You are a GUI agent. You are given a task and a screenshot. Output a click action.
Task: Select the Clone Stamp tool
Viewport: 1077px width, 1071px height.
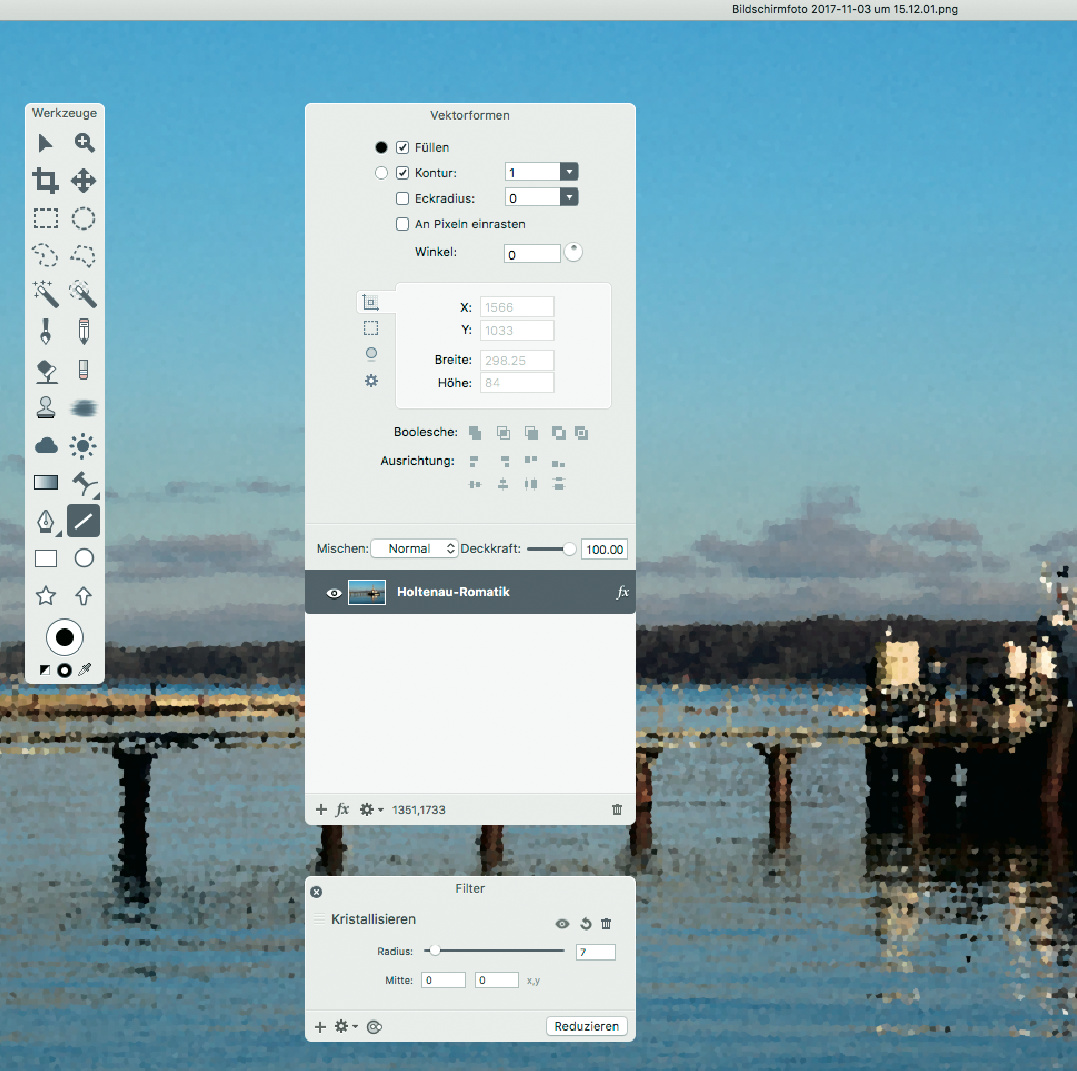coord(46,407)
